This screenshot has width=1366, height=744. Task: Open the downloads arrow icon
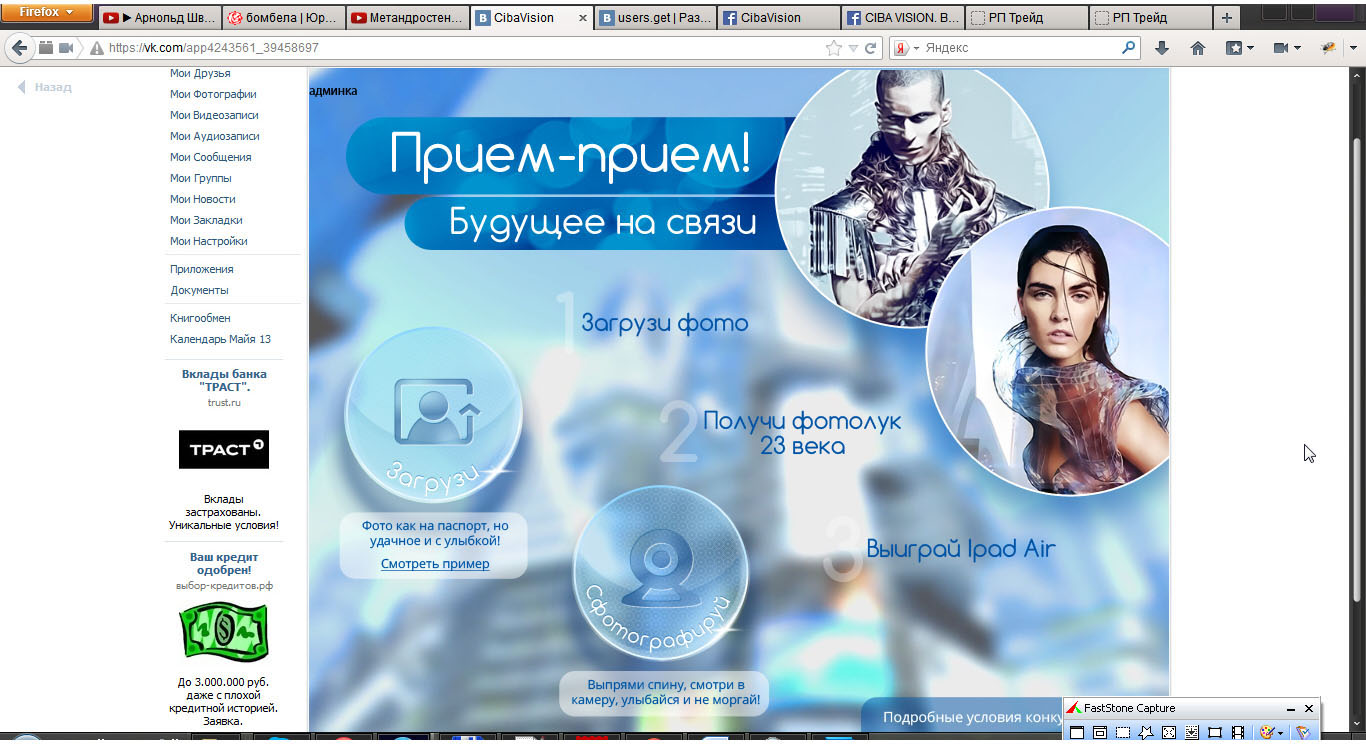(x=1161, y=48)
